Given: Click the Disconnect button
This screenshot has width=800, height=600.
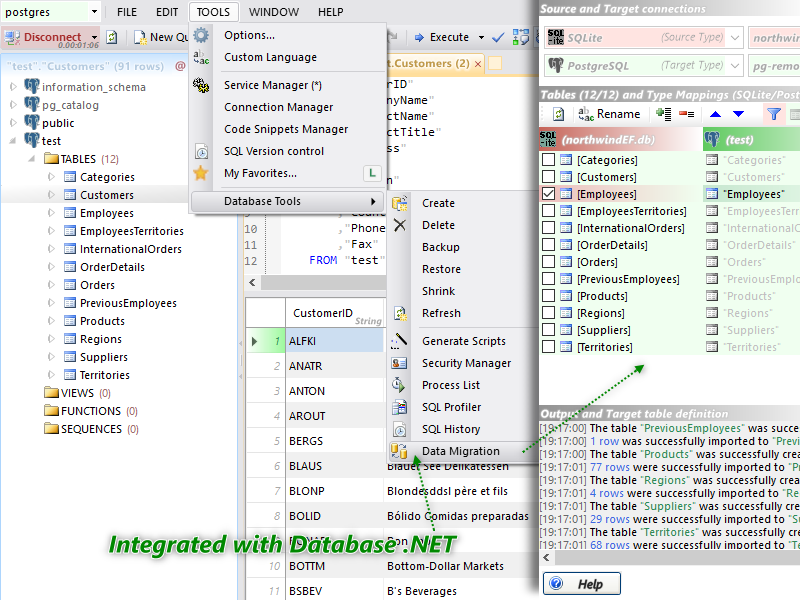Looking at the screenshot, I should tap(44, 37).
